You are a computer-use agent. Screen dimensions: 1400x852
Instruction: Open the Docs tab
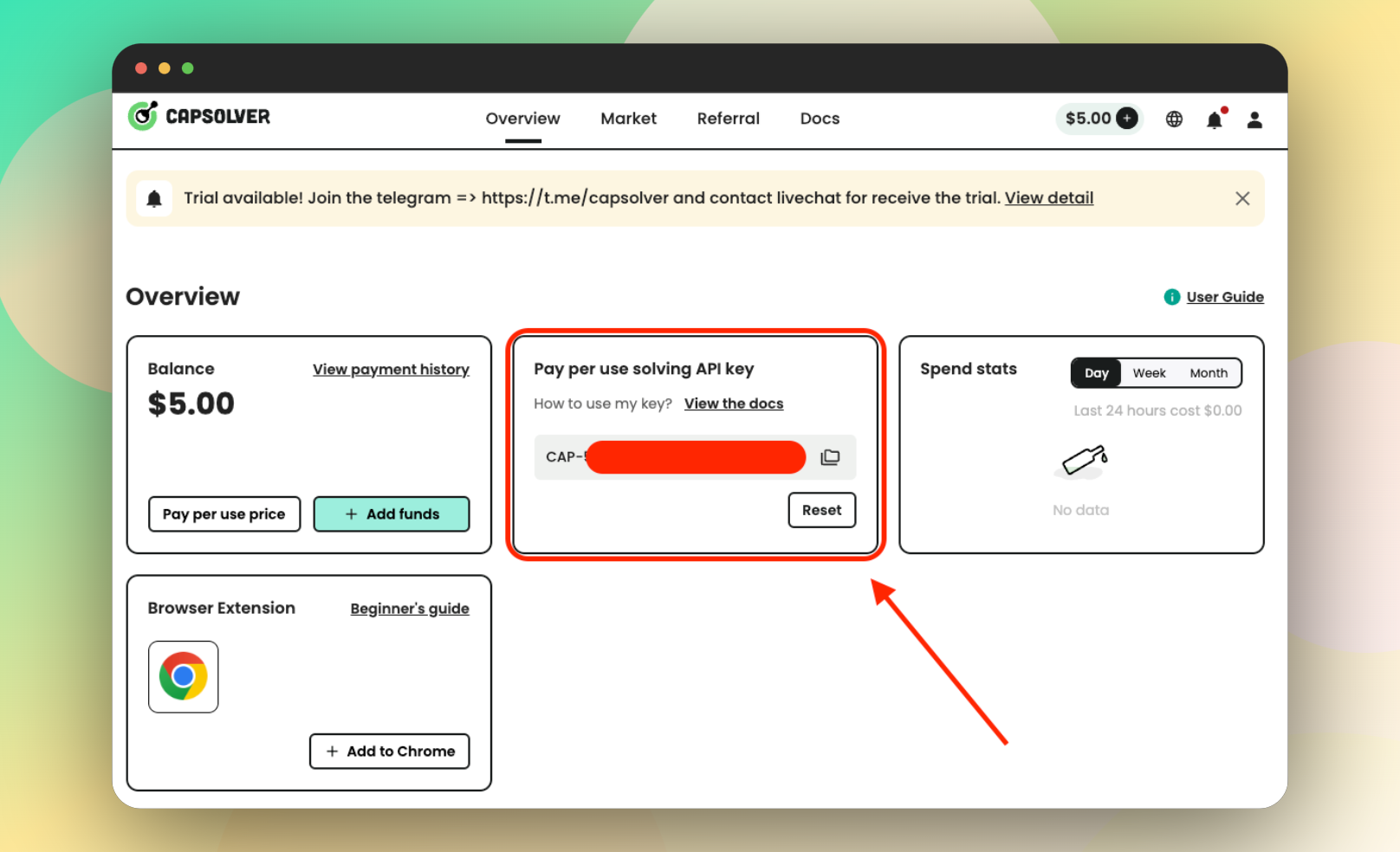click(819, 119)
